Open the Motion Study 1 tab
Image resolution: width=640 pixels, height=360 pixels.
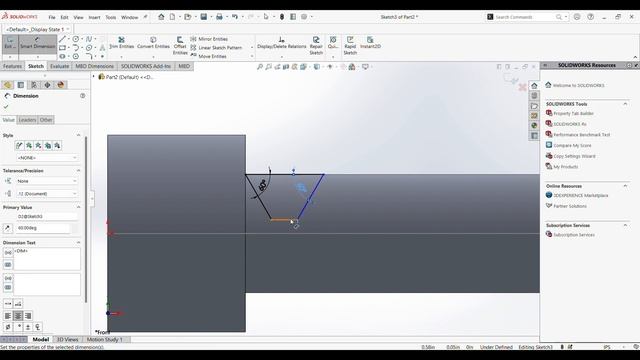[x=104, y=340]
